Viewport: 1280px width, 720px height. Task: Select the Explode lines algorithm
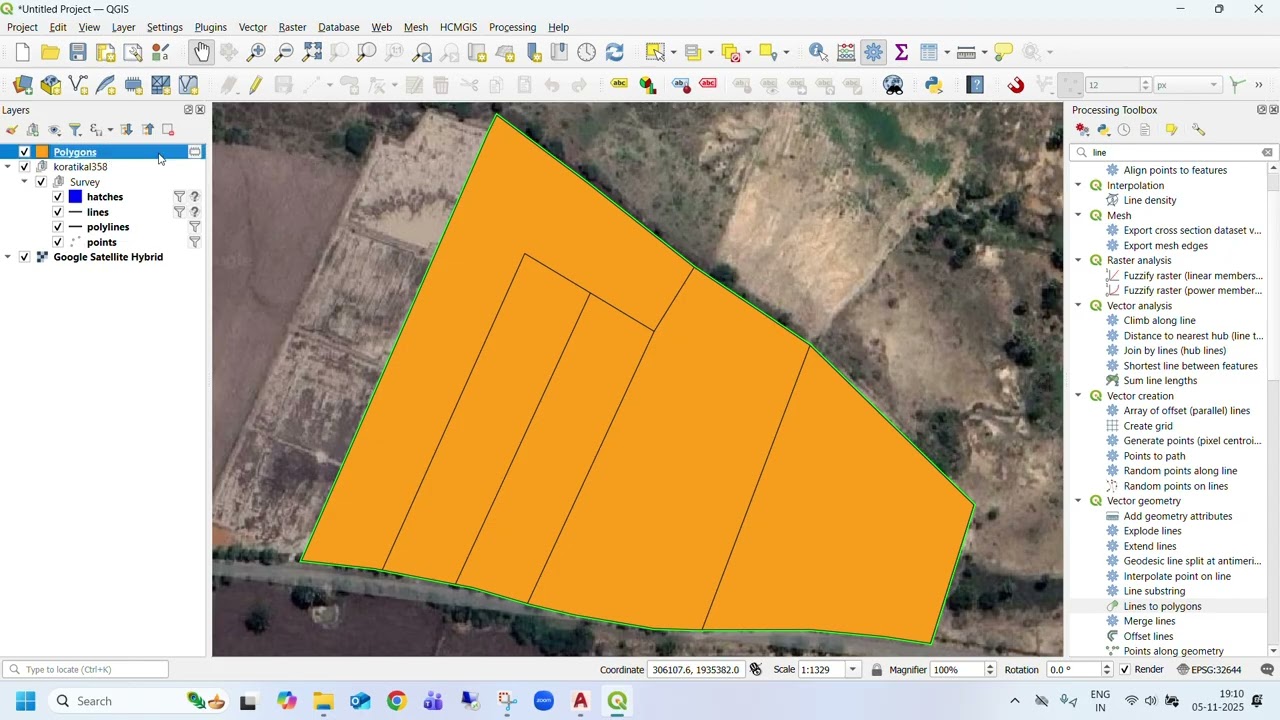1152,531
